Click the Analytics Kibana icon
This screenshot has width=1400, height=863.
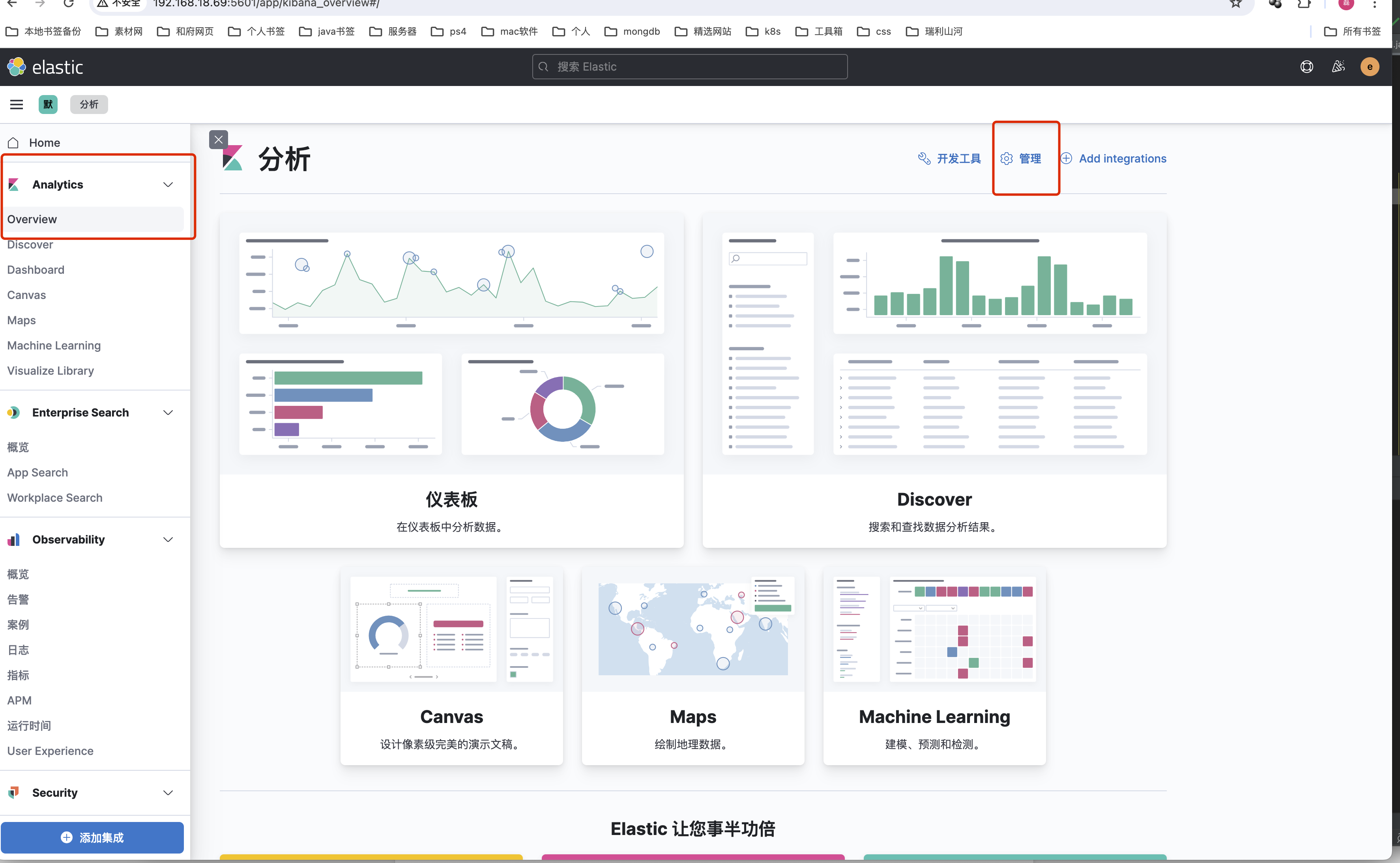pyautogui.click(x=14, y=184)
